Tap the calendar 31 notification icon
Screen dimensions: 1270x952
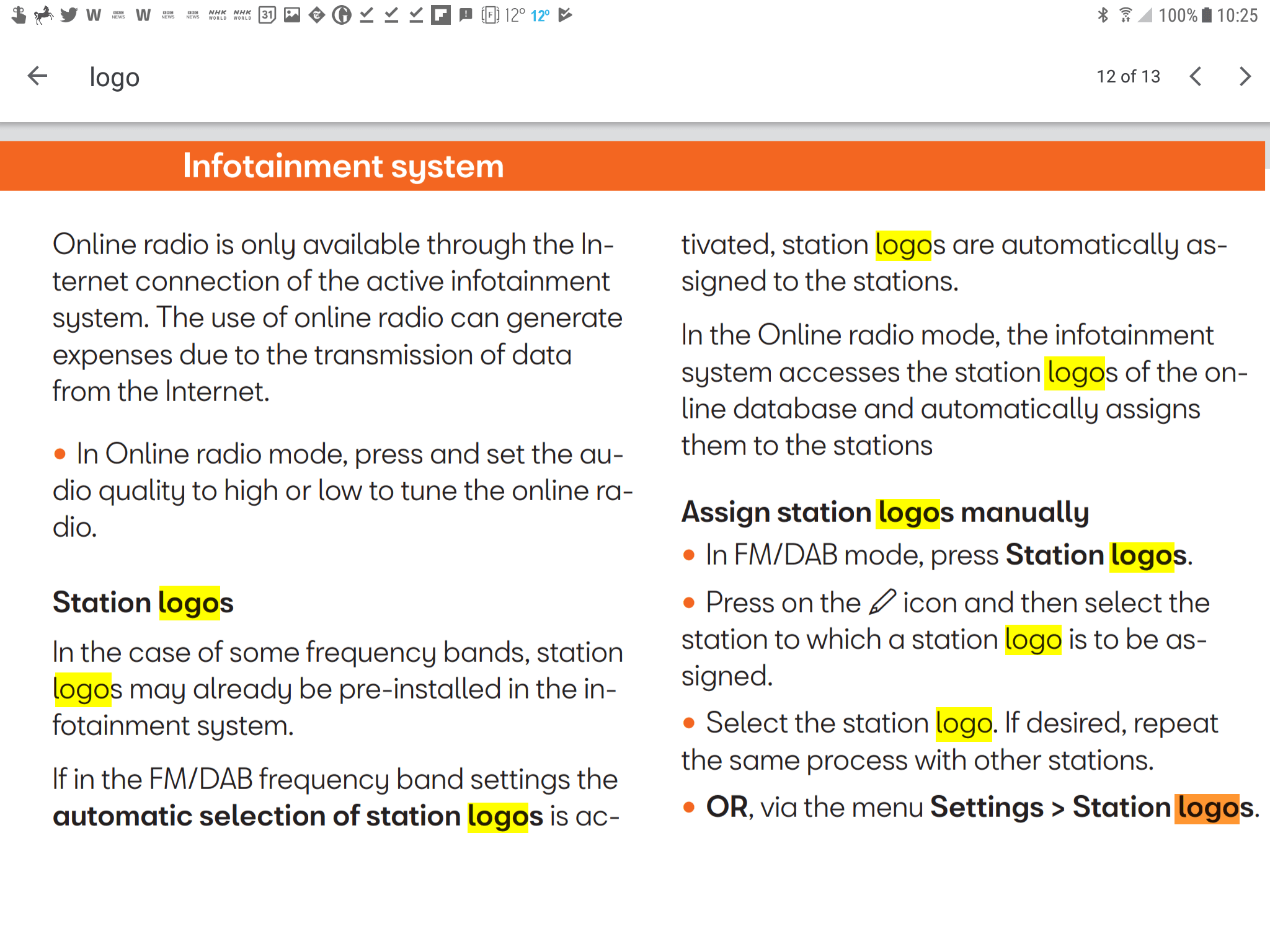tap(267, 15)
